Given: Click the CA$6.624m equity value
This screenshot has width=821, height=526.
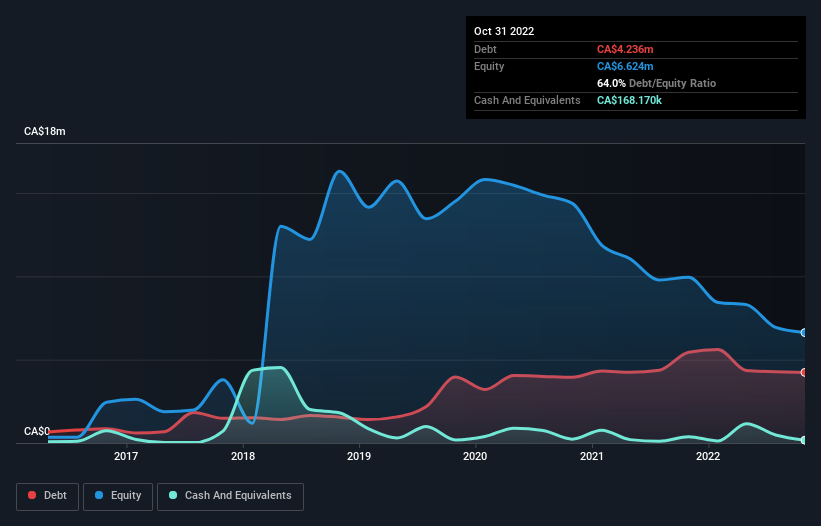Looking at the screenshot, I should (x=625, y=66).
